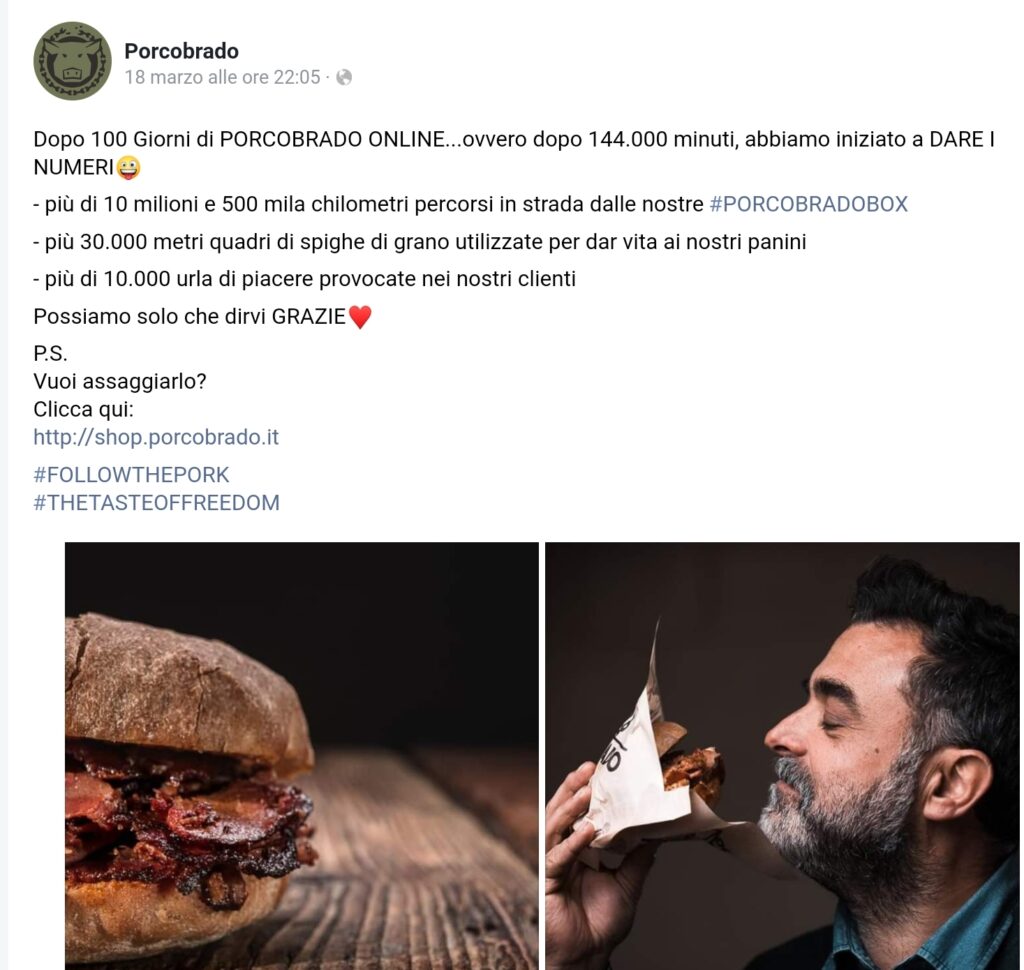
Task: Click the 'Clicca qui:' text
Action: [83, 410]
